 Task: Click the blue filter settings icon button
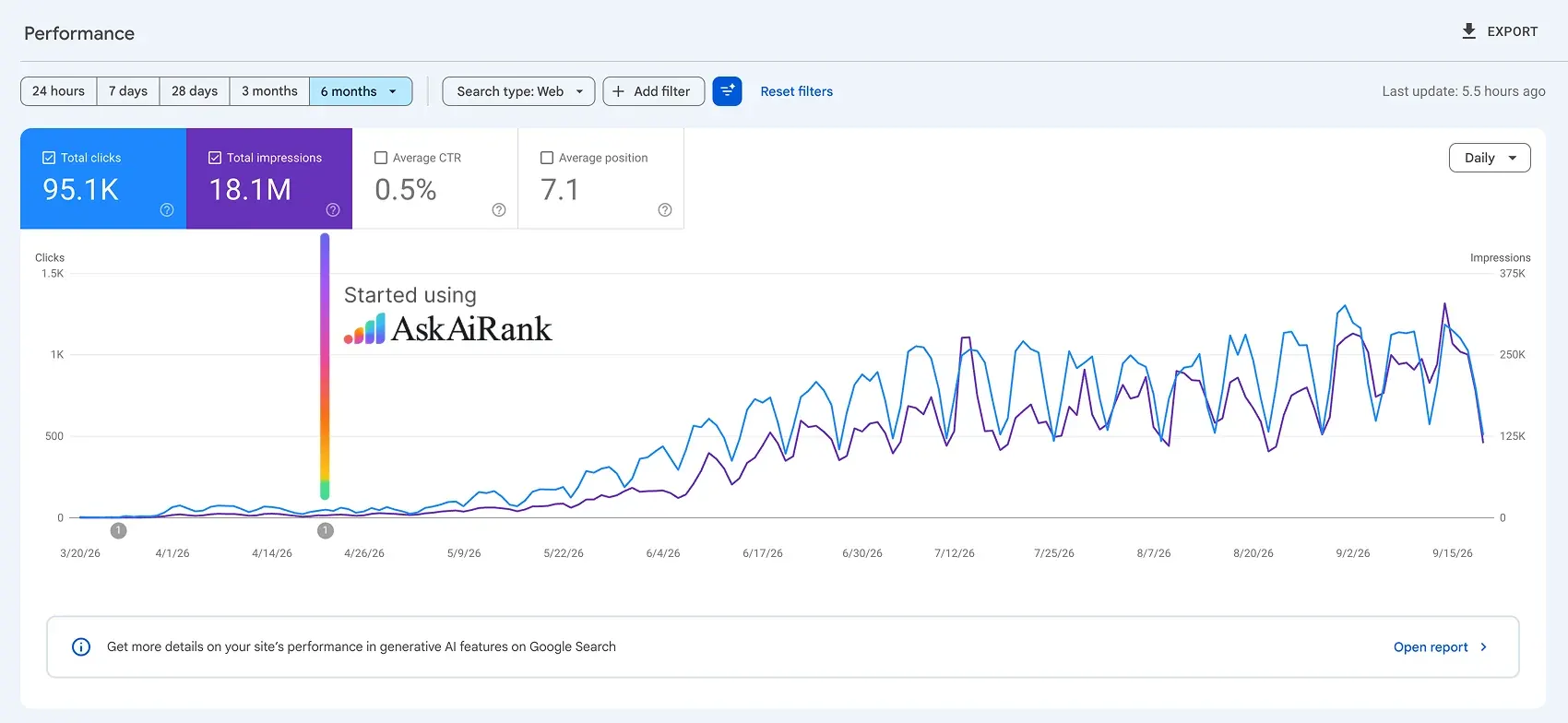[728, 91]
